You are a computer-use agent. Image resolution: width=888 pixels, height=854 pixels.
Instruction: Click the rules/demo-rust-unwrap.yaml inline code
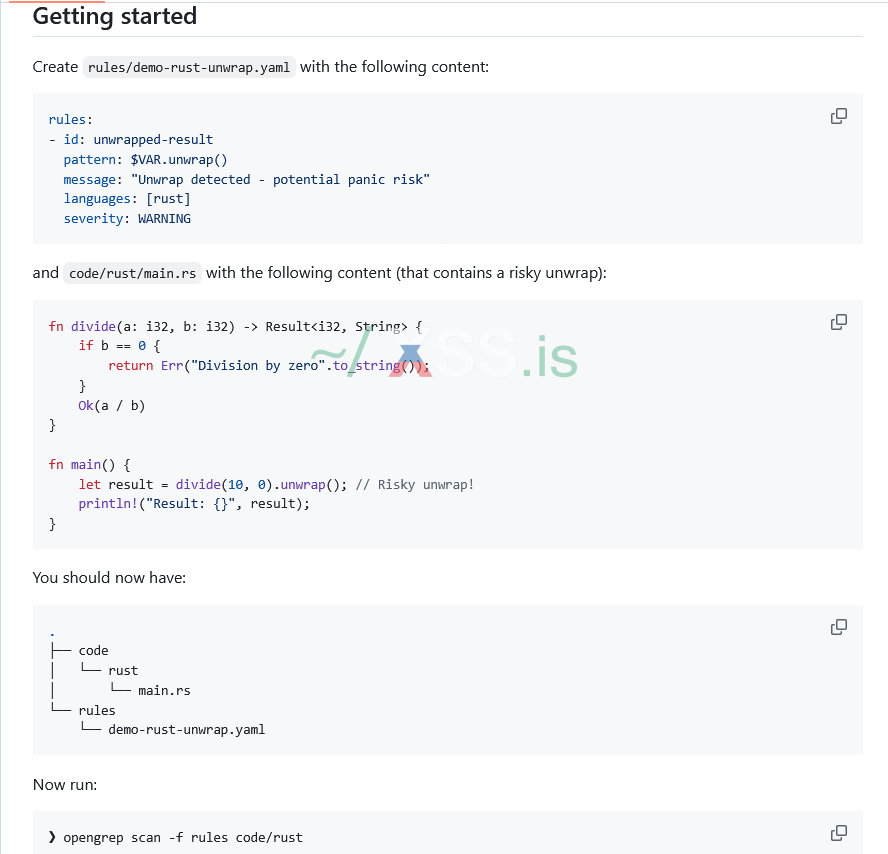click(189, 68)
